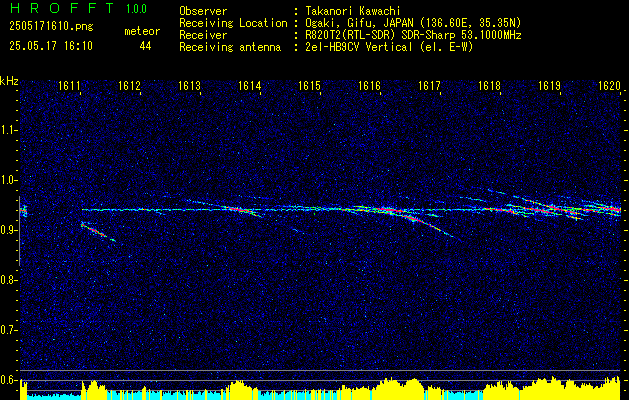Click the 1.0 kHz frequency label
629x400 pixels.
tap(8, 180)
